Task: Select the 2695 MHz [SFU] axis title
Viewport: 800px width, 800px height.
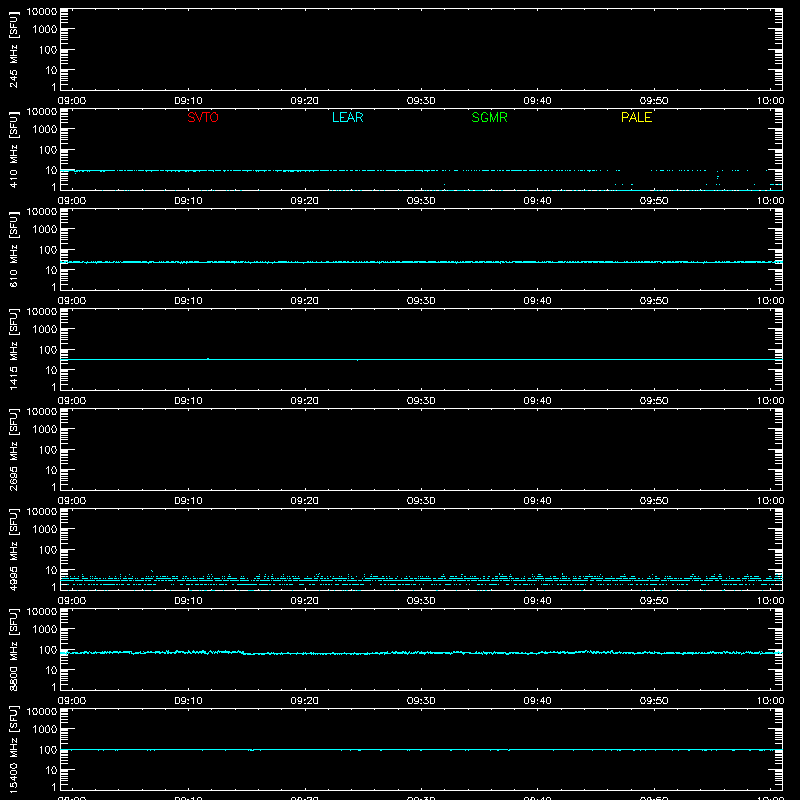Action: (14, 450)
